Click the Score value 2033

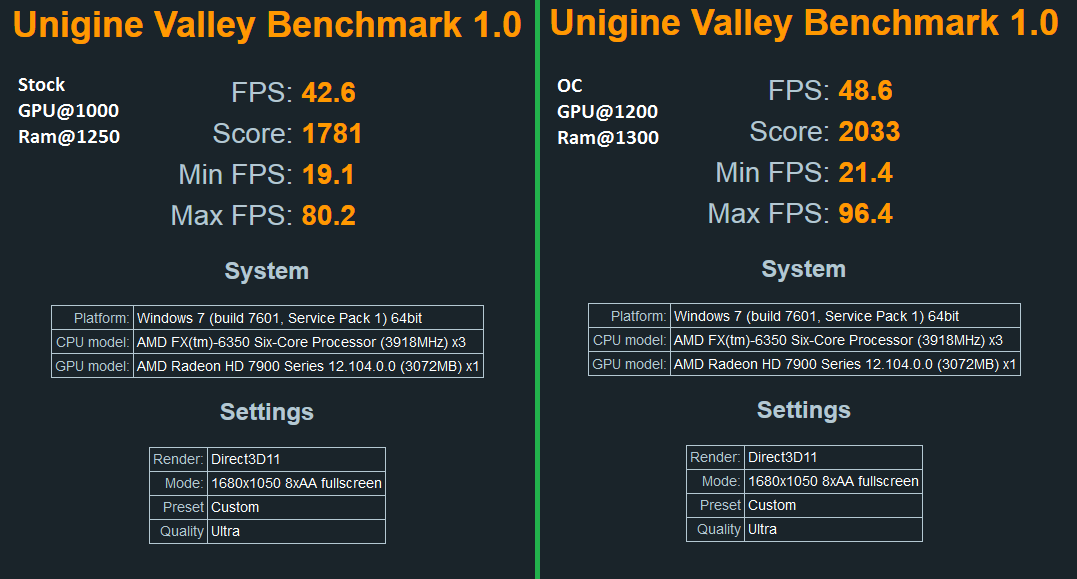pyautogui.click(x=869, y=132)
